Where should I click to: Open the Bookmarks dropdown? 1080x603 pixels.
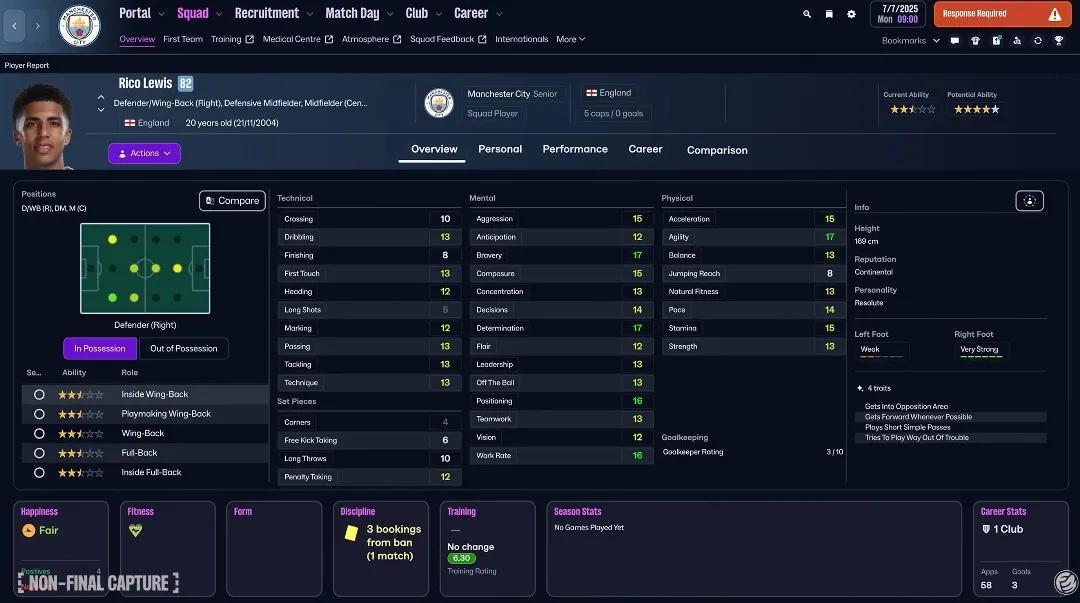[910, 41]
